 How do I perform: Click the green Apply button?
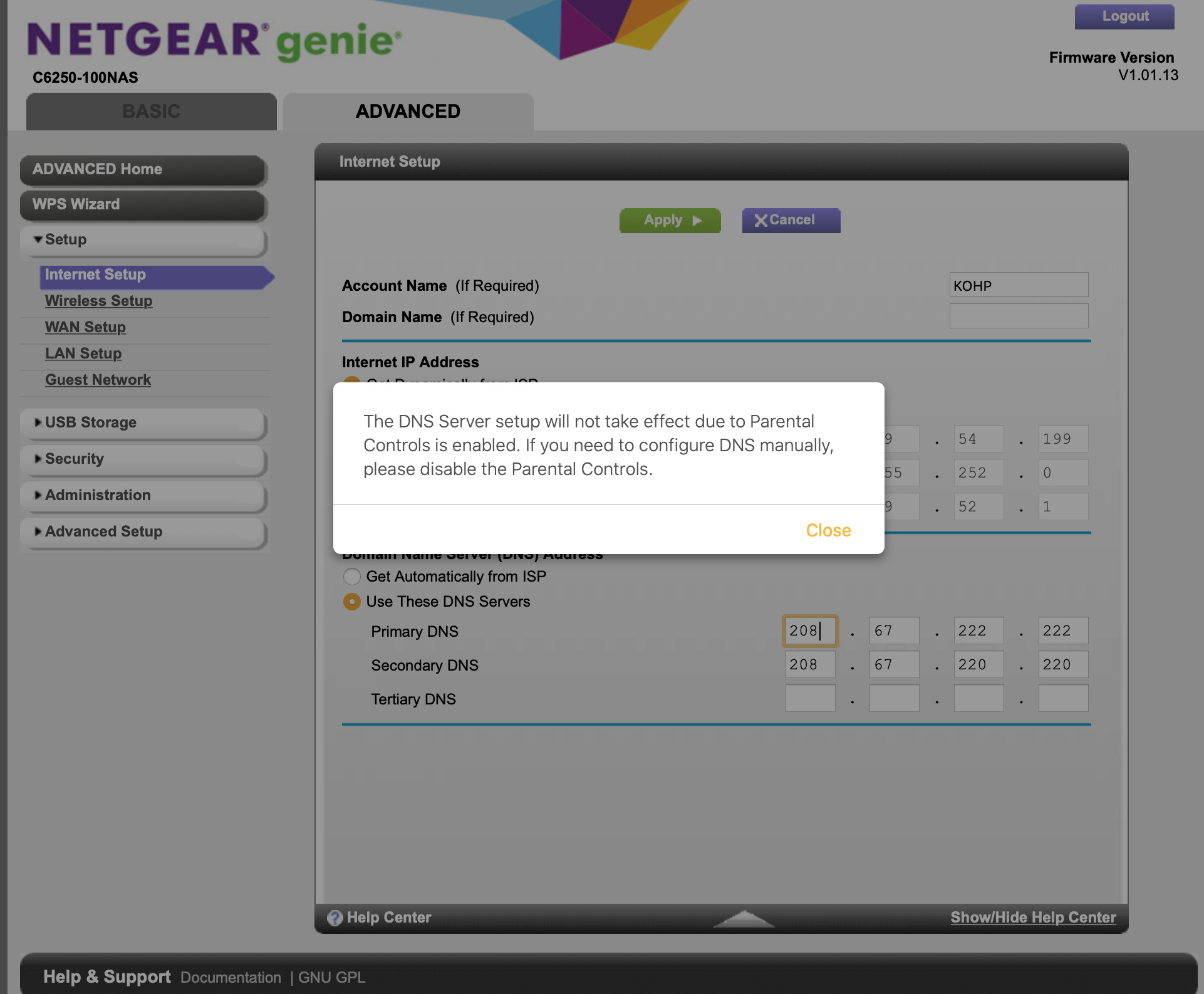coord(670,221)
